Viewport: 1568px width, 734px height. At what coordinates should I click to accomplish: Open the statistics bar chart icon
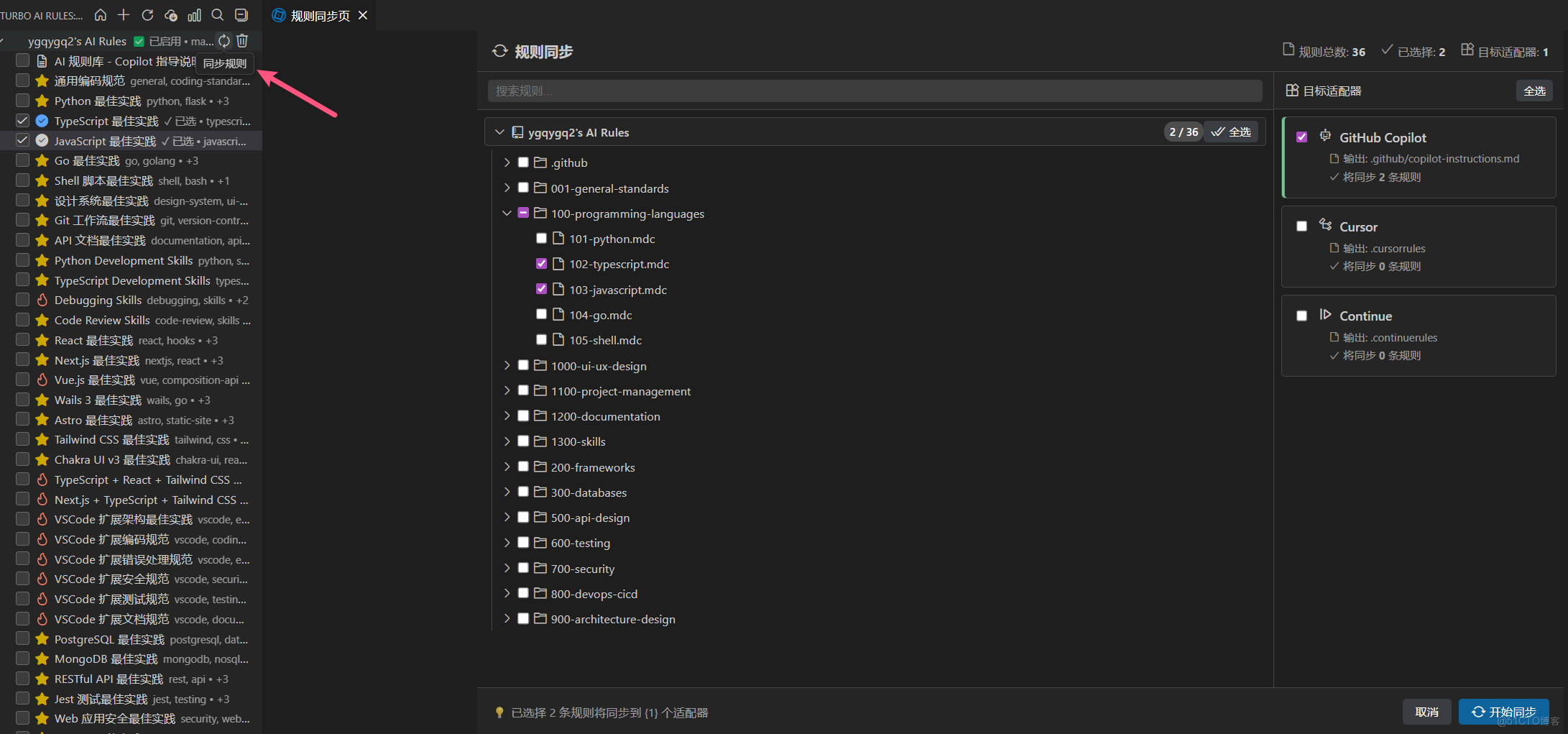pos(194,15)
